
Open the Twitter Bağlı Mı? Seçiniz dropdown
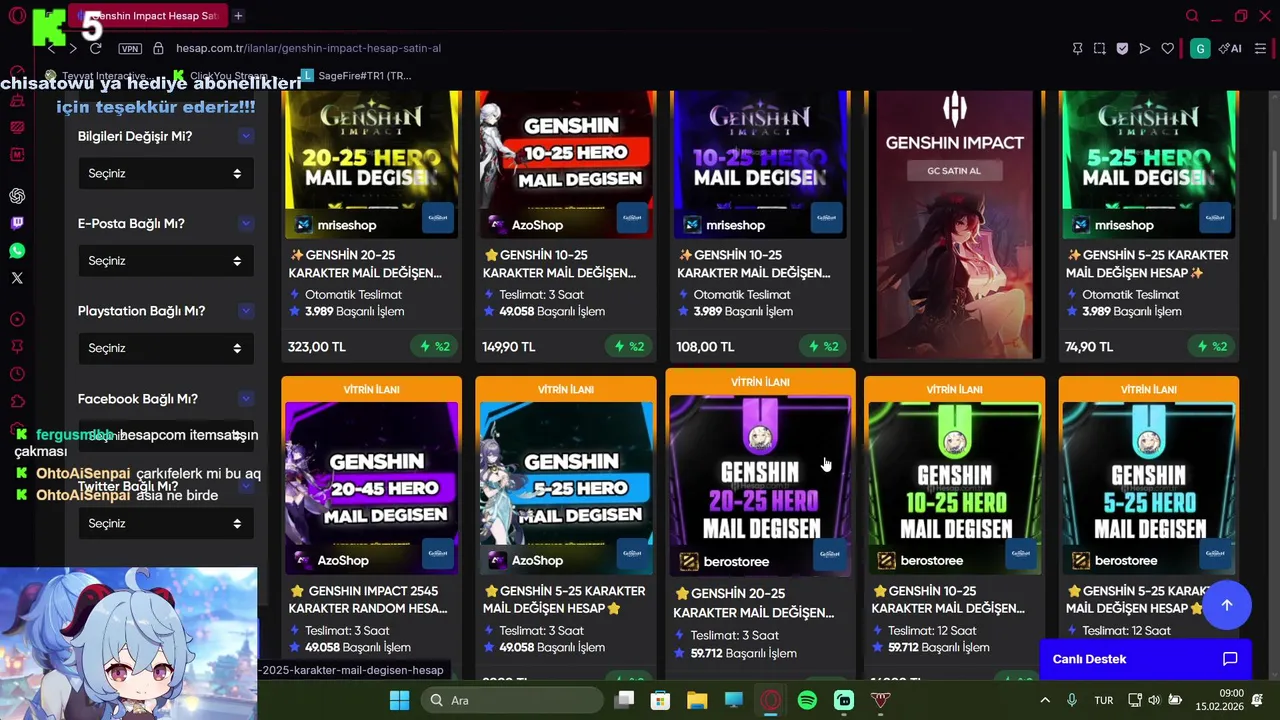[x=166, y=523]
